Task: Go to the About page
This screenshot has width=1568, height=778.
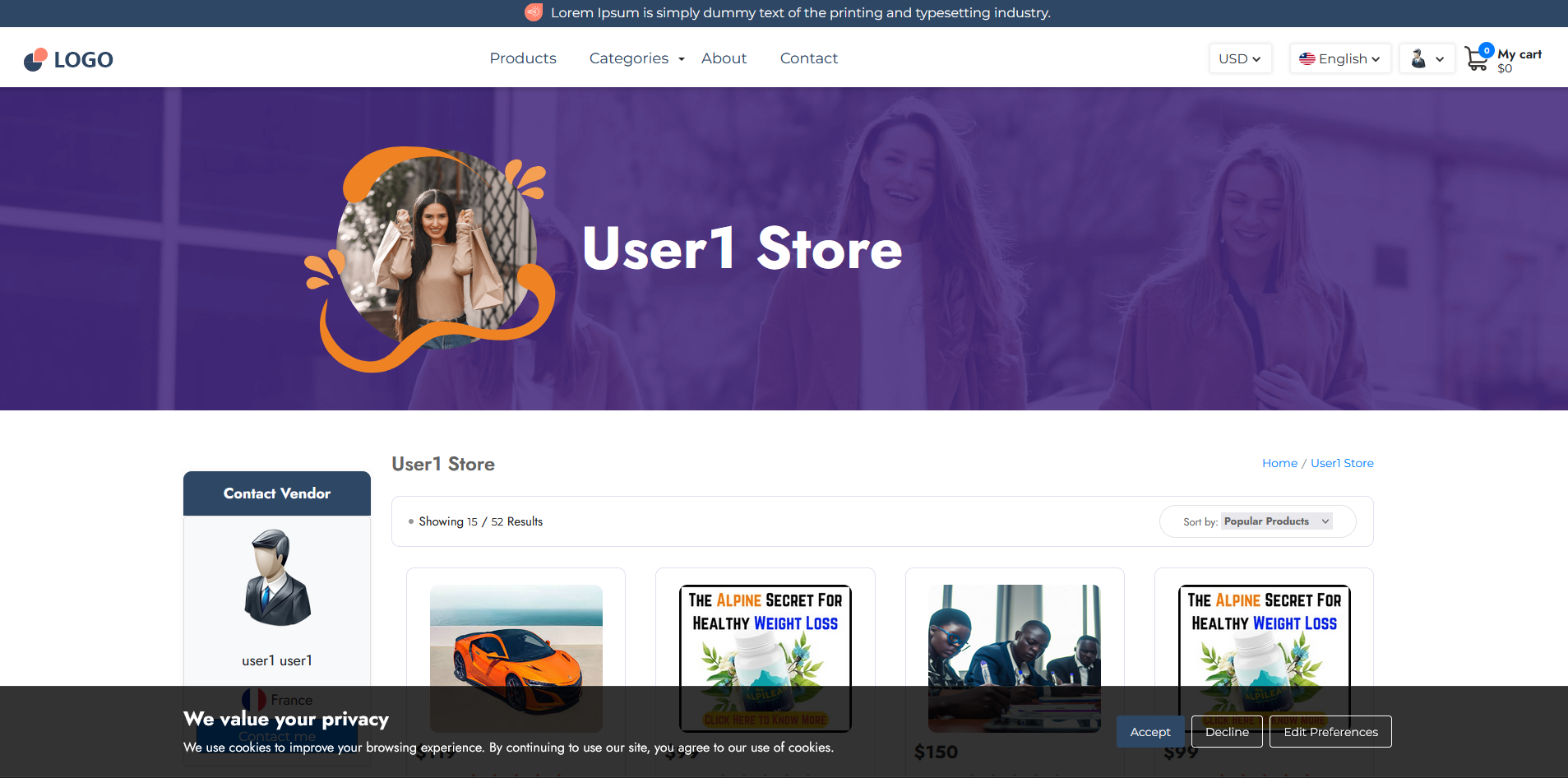Action: (724, 58)
